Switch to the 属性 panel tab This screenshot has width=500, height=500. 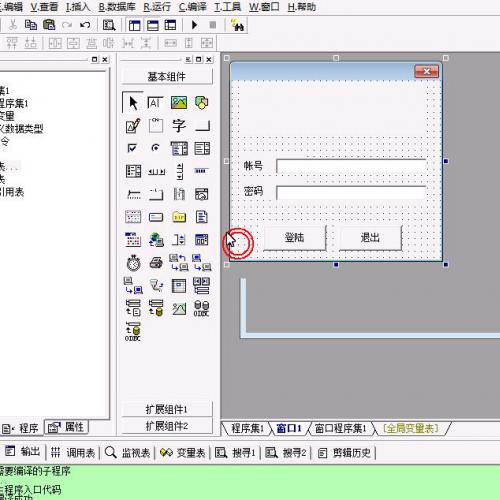click(x=66, y=427)
